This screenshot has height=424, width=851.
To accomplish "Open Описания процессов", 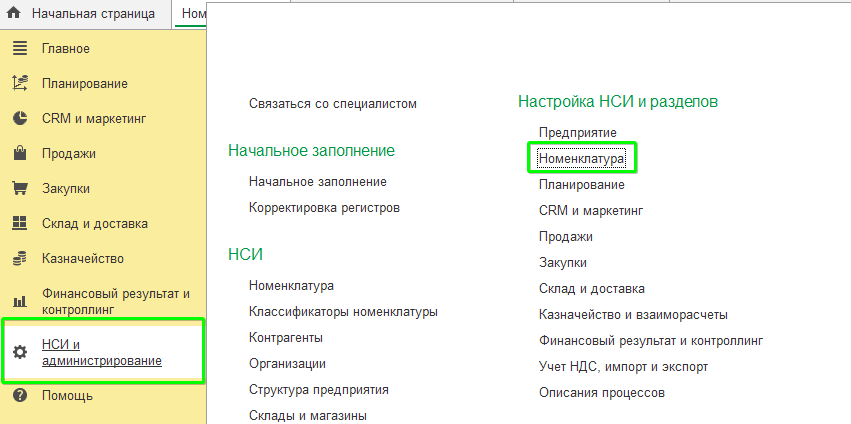I will tap(602, 393).
